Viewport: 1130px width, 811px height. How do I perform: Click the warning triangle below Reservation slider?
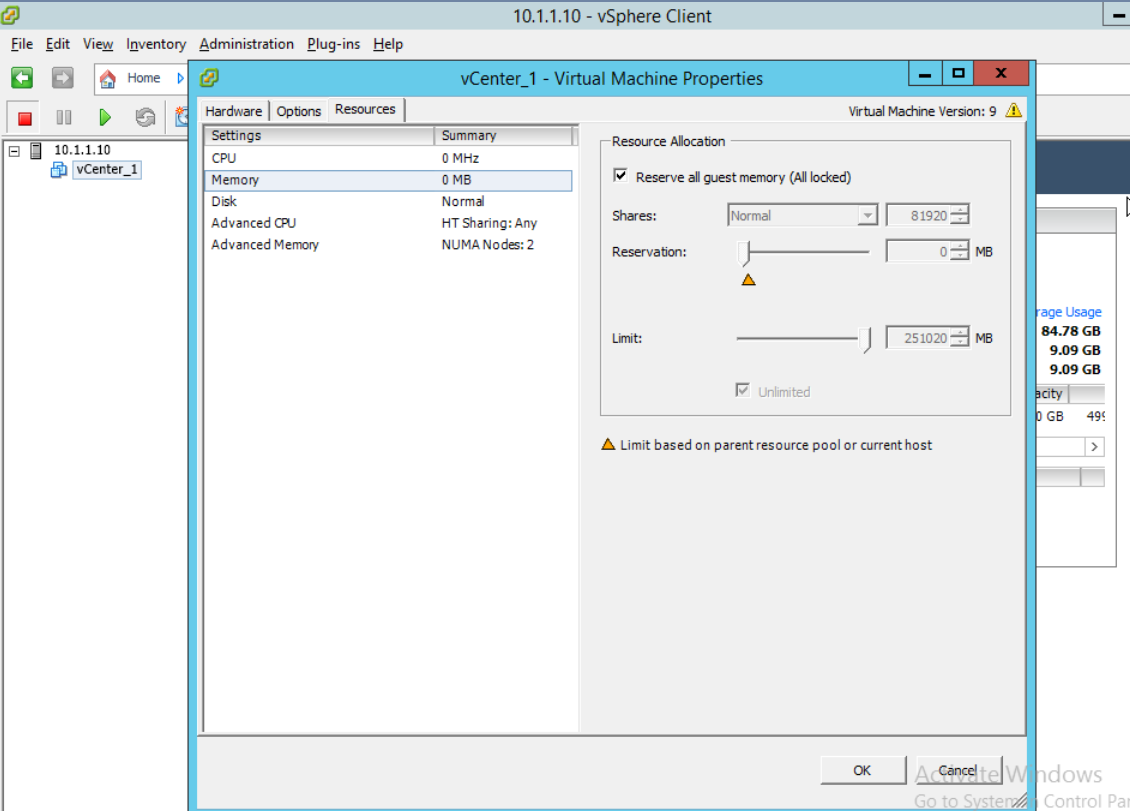click(x=748, y=280)
